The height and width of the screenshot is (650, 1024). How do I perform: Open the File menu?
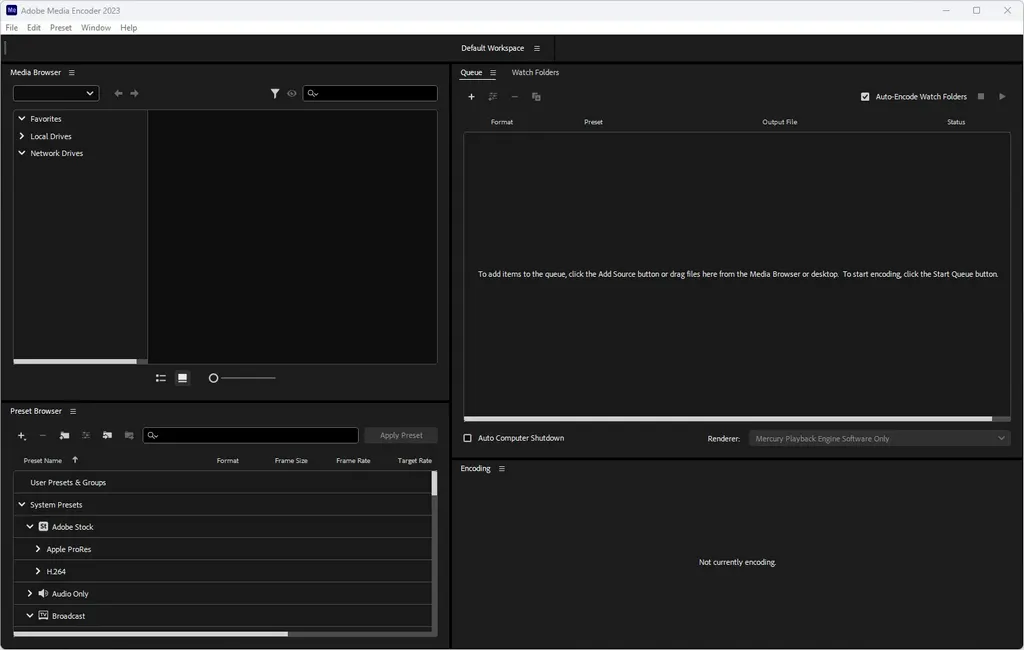(12, 27)
